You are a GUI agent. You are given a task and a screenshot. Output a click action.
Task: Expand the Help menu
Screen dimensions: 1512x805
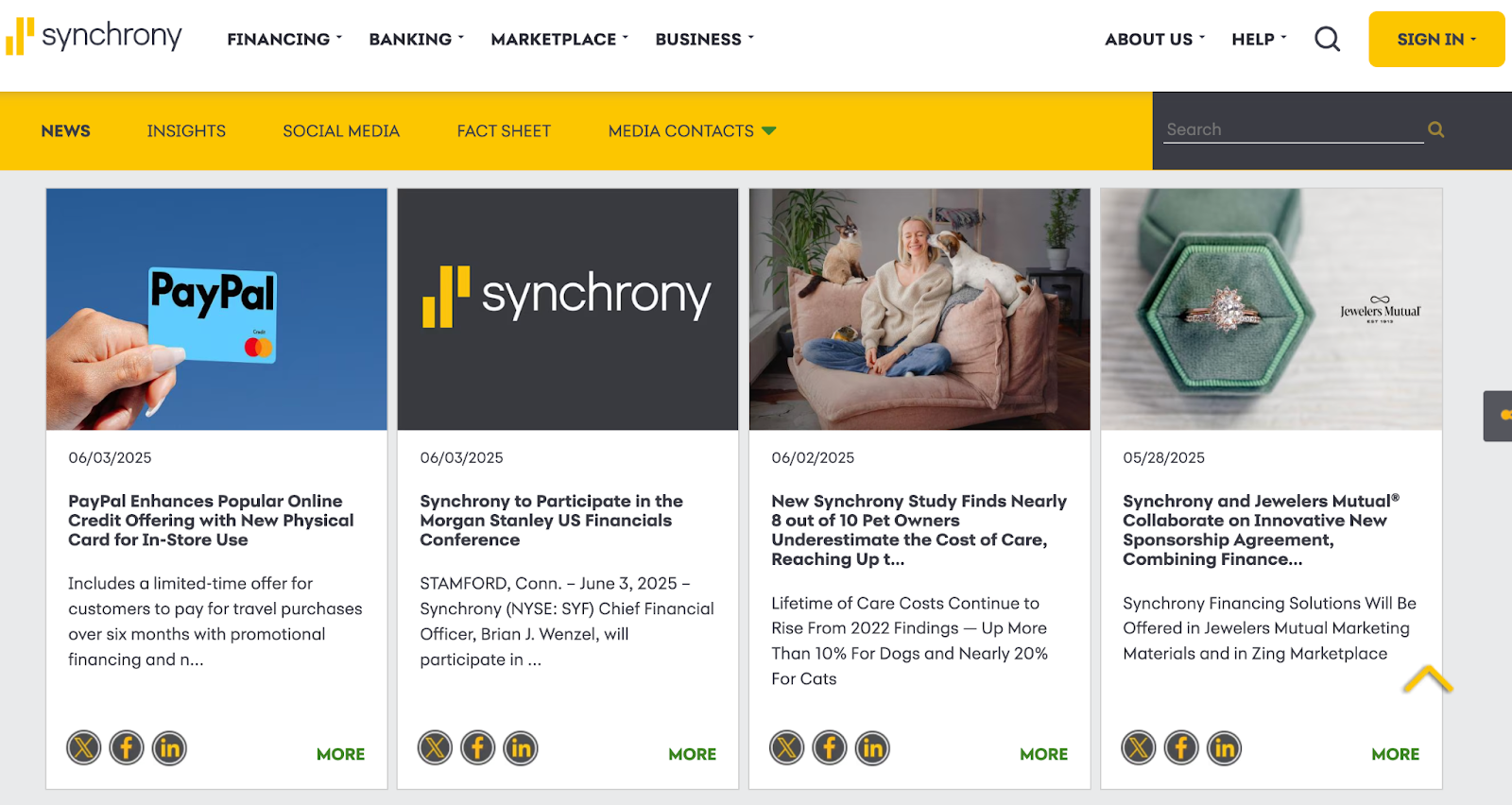[1259, 39]
